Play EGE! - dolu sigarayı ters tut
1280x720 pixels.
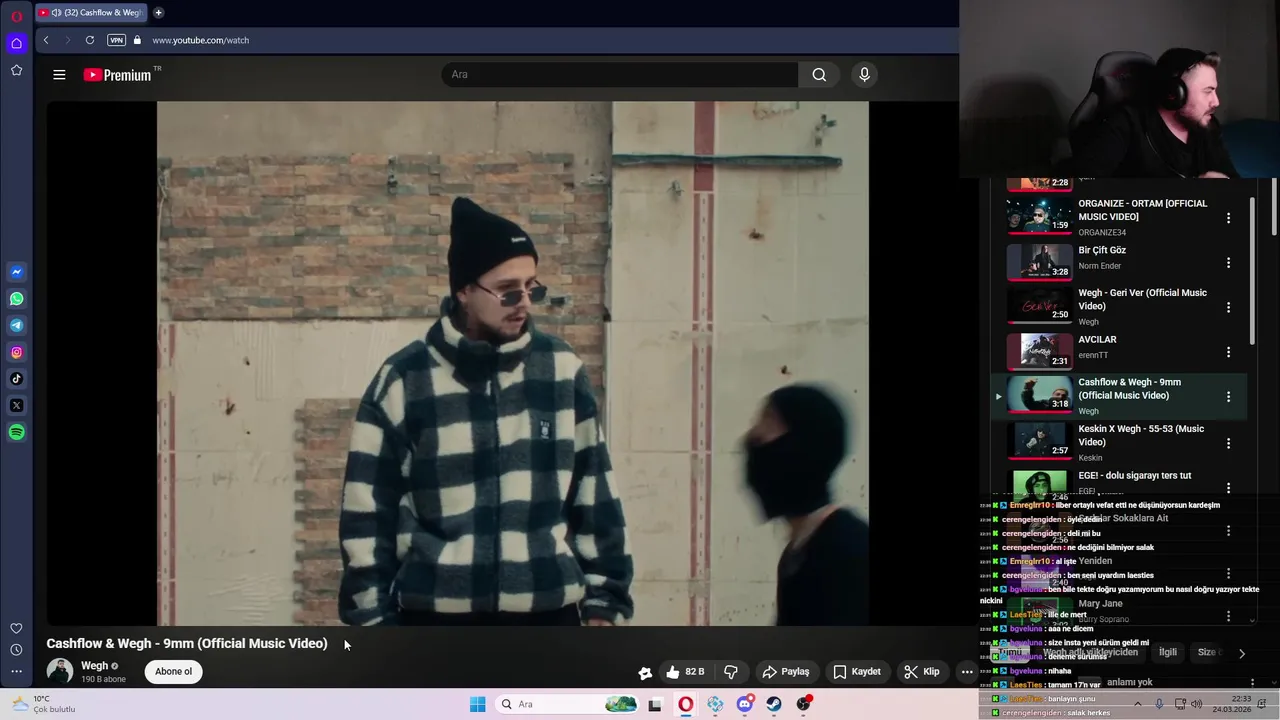(1135, 475)
